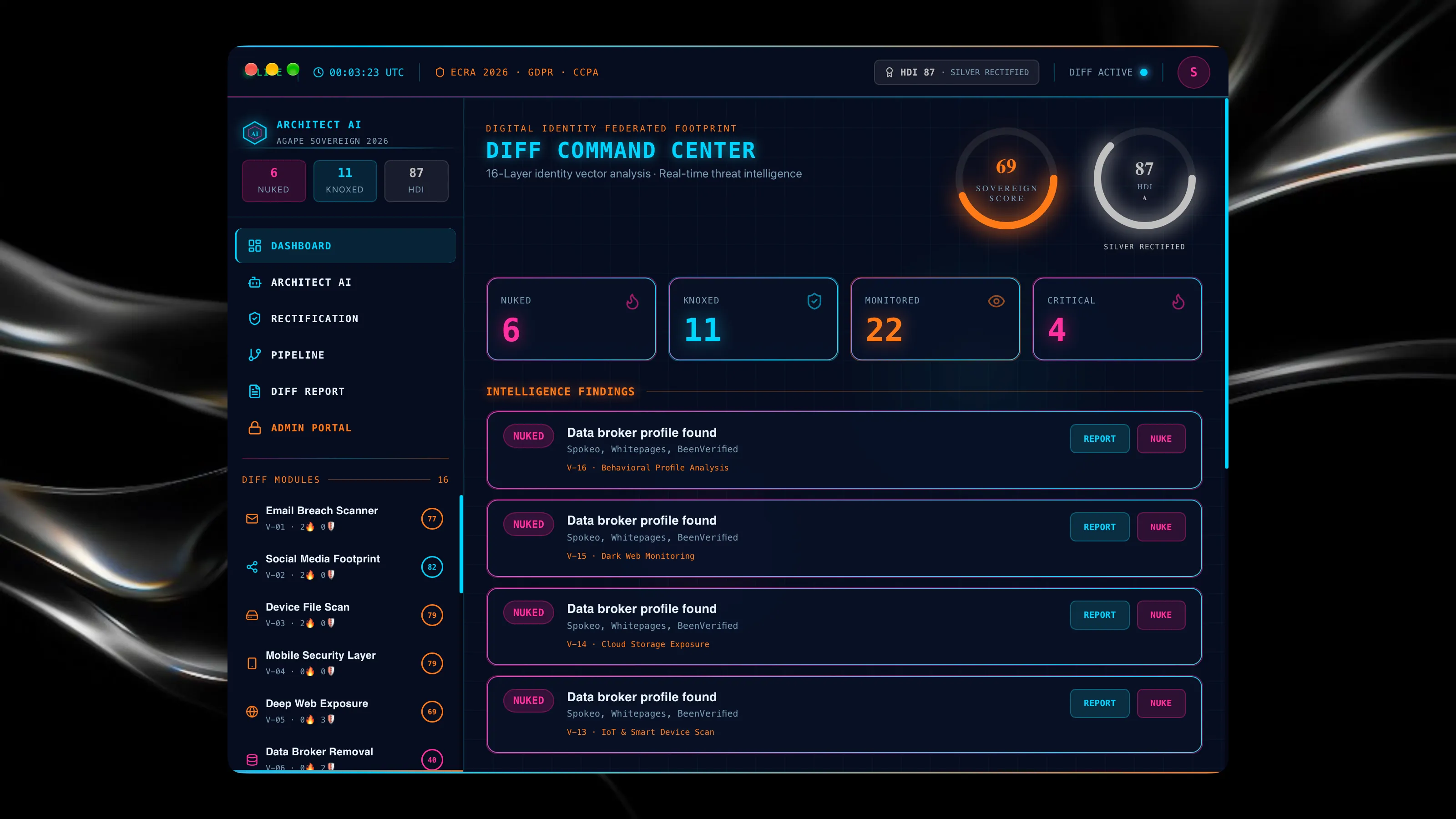
Task: Click the document icon beside DIFF Report
Action: 255,392
